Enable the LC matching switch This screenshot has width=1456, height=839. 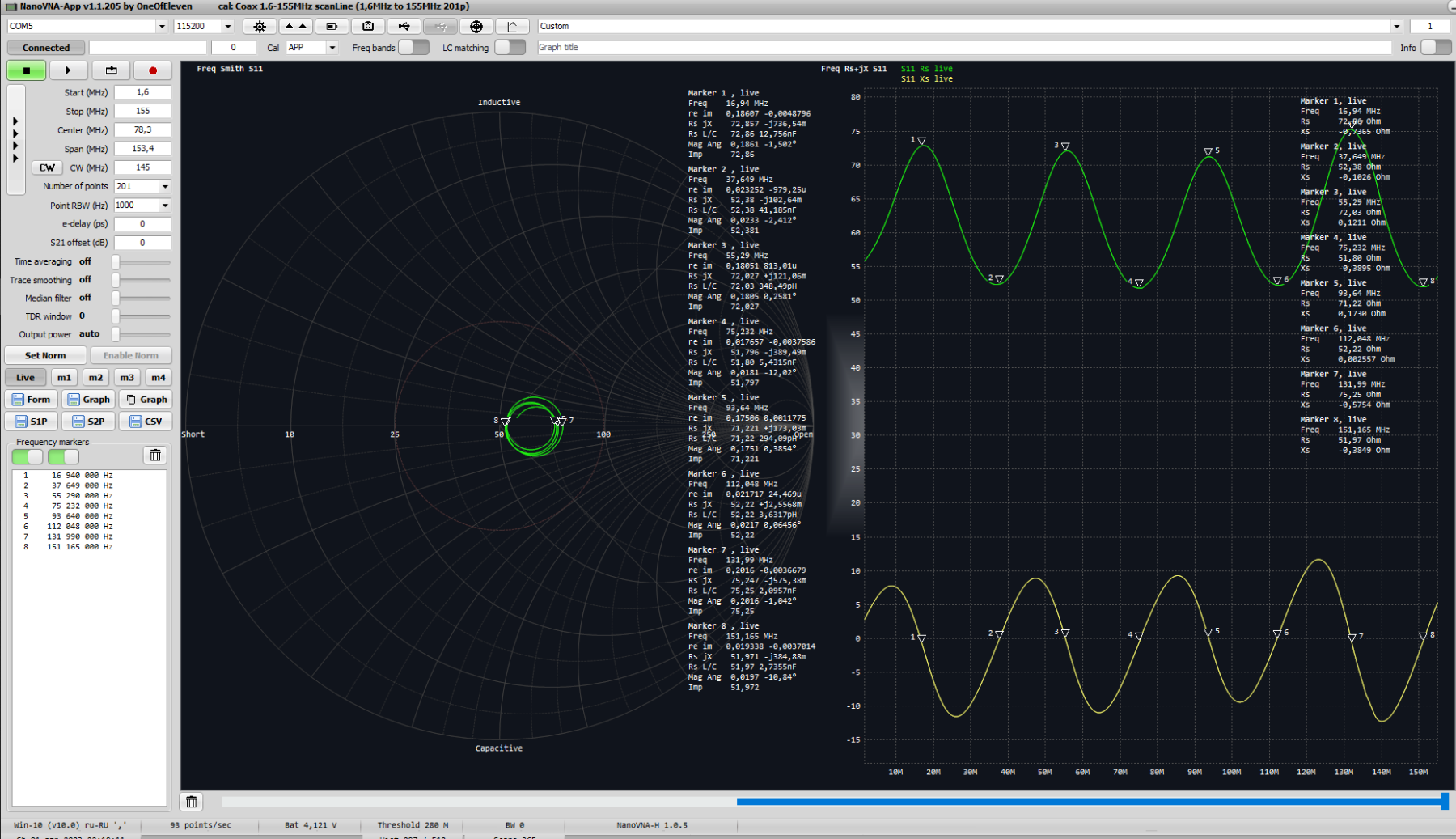point(510,47)
